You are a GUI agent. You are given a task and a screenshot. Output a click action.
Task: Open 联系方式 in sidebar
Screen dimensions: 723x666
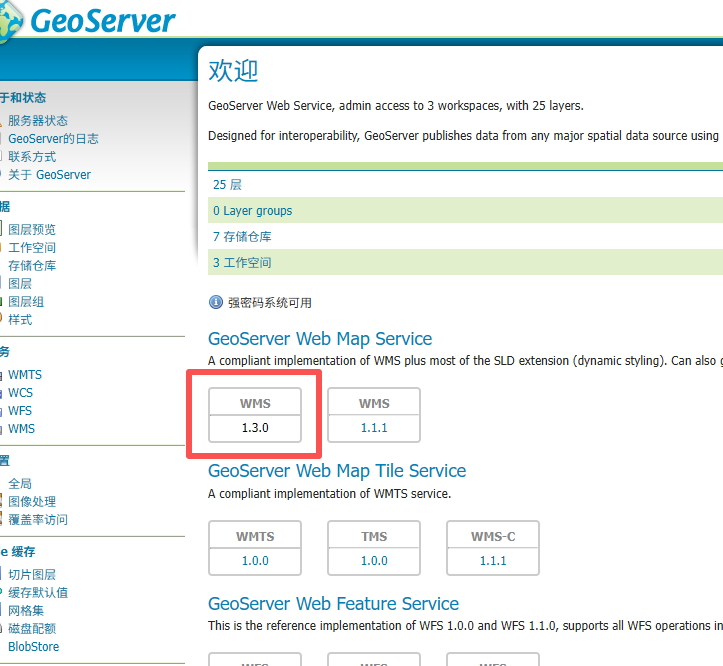click(32, 157)
